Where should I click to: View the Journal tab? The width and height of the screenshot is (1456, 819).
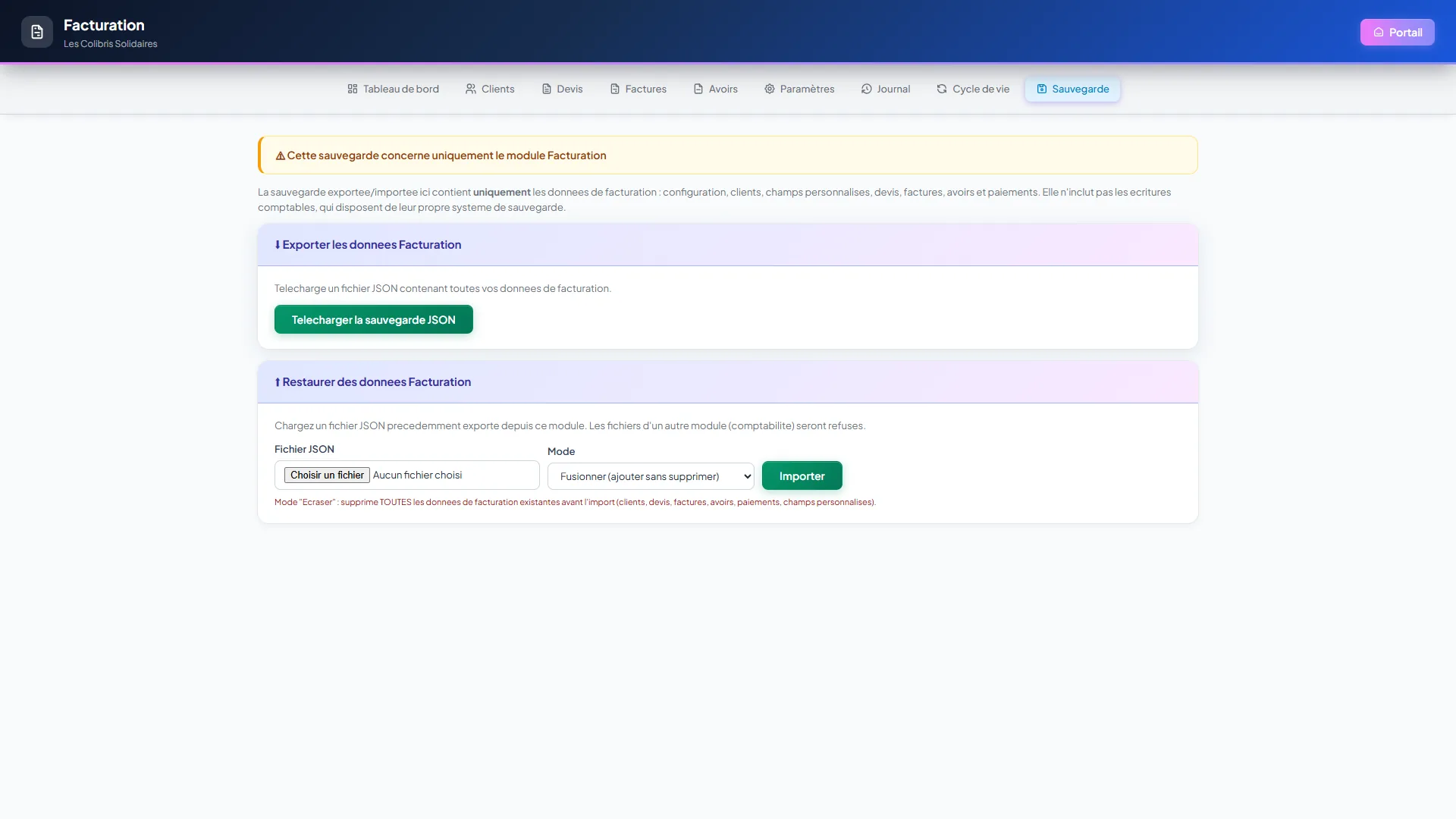pos(885,89)
